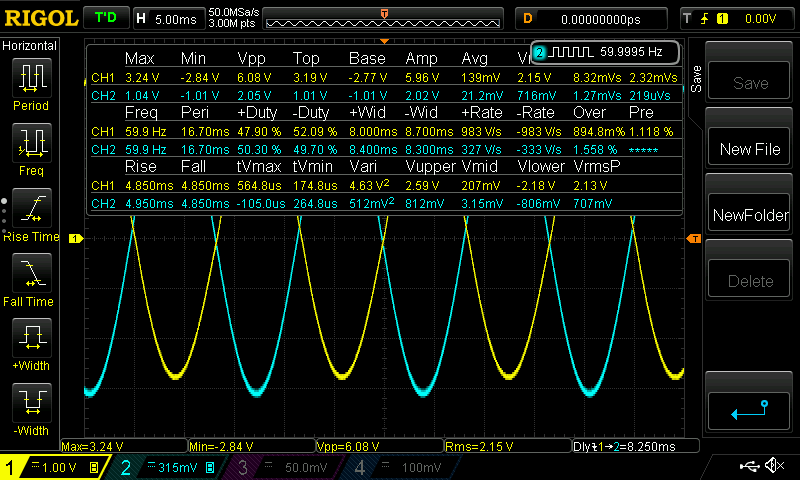The height and width of the screenshot is (480, 800).
Task: Click the RIGOL logo
Action: click(41, 19)
